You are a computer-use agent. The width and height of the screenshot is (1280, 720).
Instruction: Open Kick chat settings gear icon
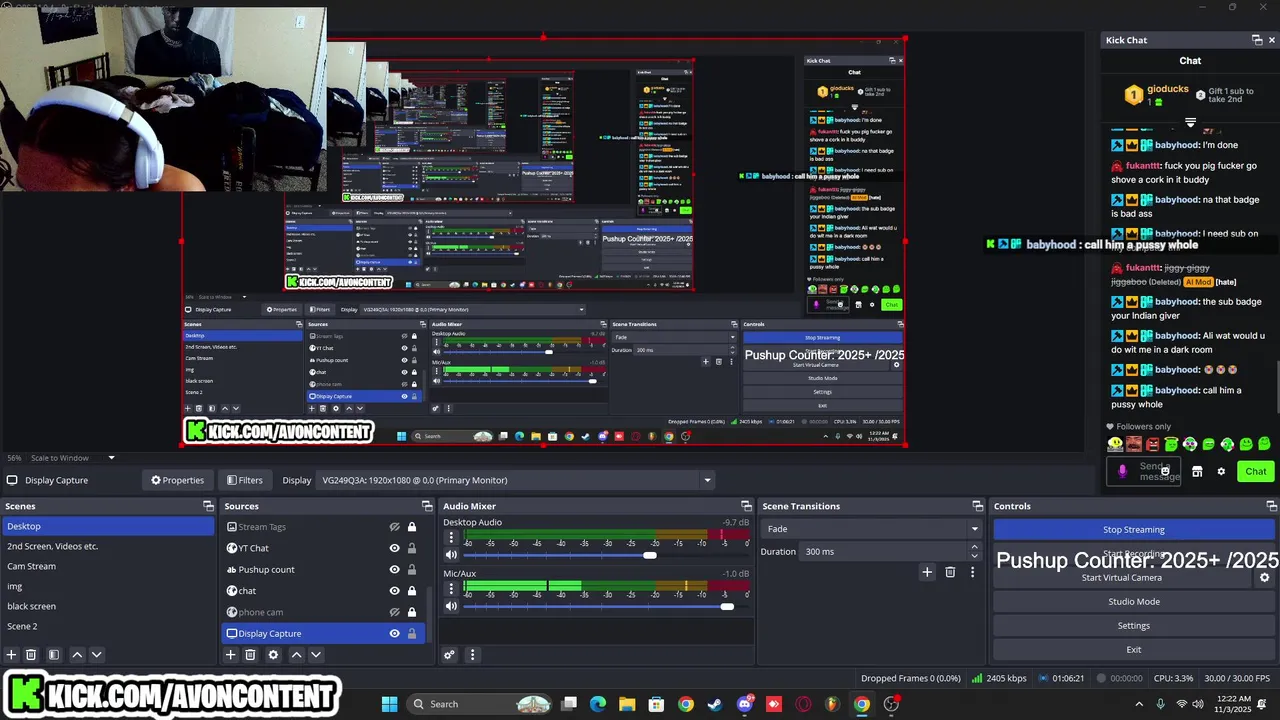click(1221, 471)
